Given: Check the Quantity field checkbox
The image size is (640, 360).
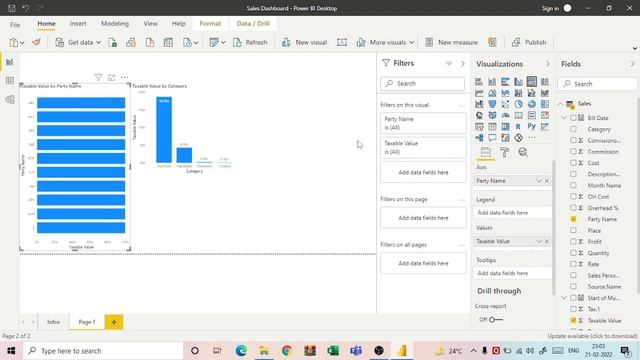Looking at the screenshot, I should point(573,253).
